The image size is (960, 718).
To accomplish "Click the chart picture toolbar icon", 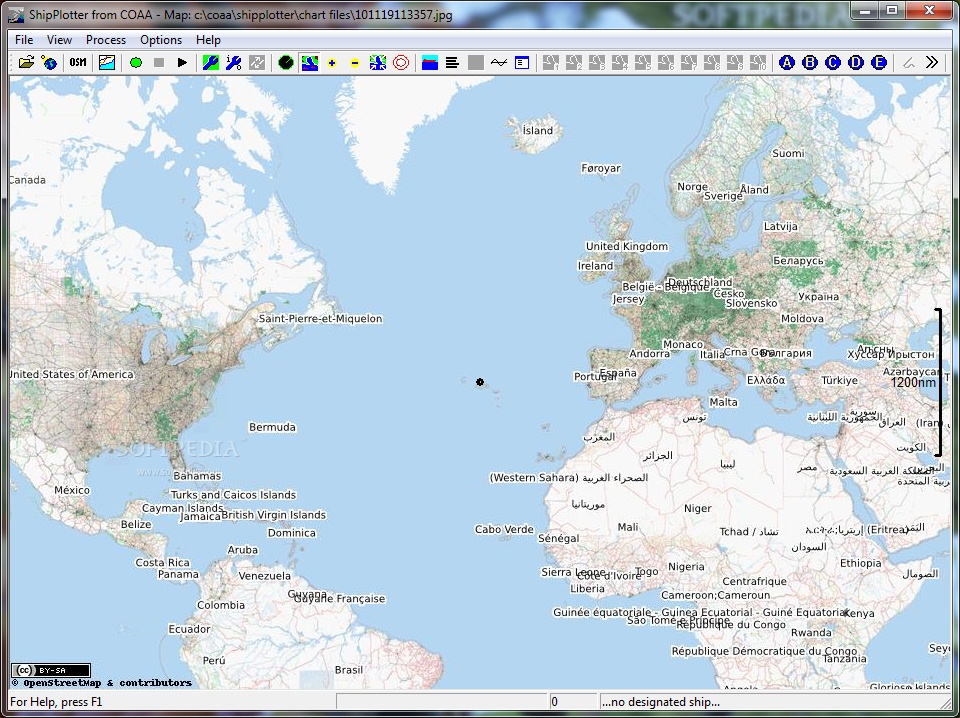I will [x=107, y=62].
